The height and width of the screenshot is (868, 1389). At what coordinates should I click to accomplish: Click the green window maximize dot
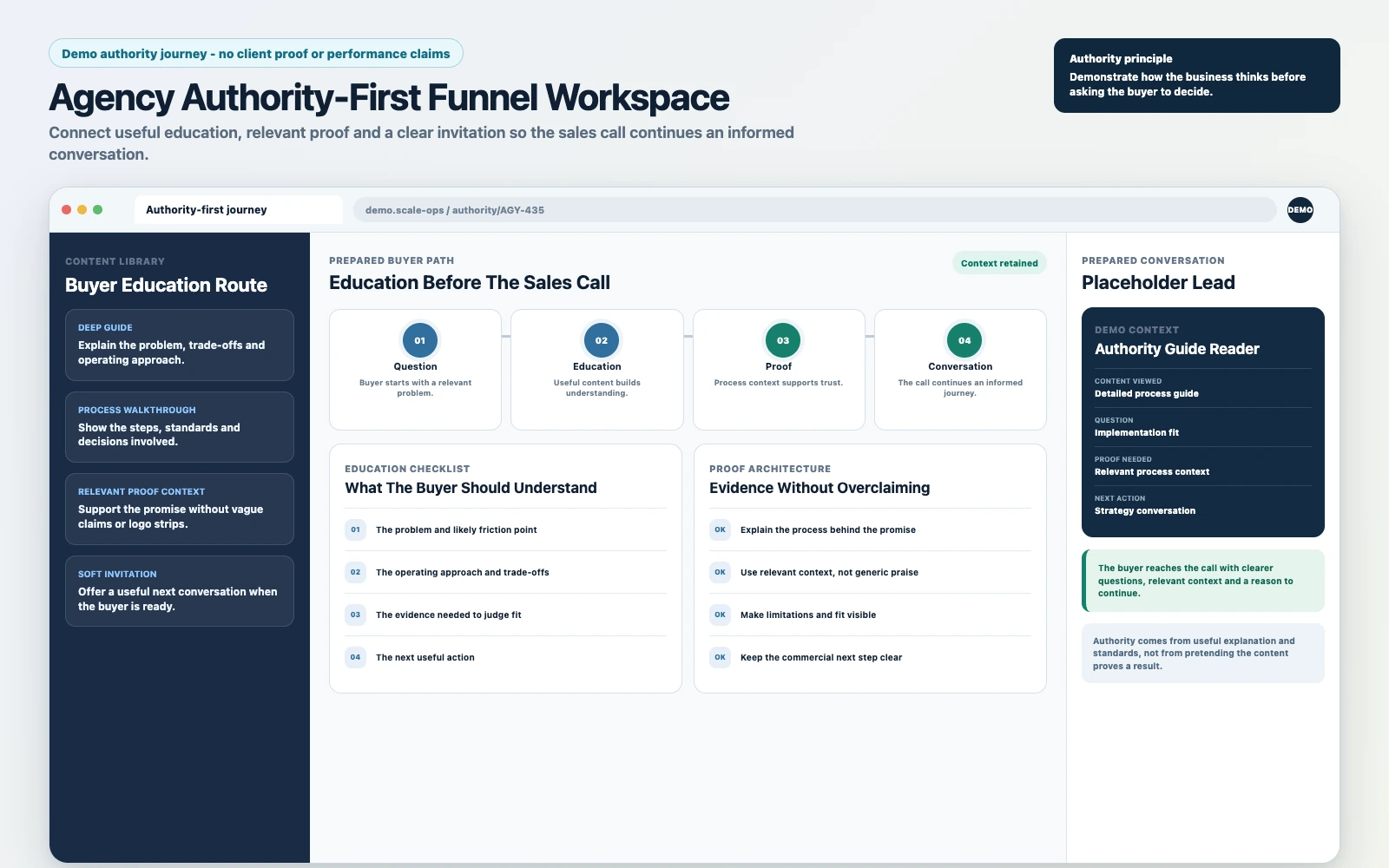98,210
